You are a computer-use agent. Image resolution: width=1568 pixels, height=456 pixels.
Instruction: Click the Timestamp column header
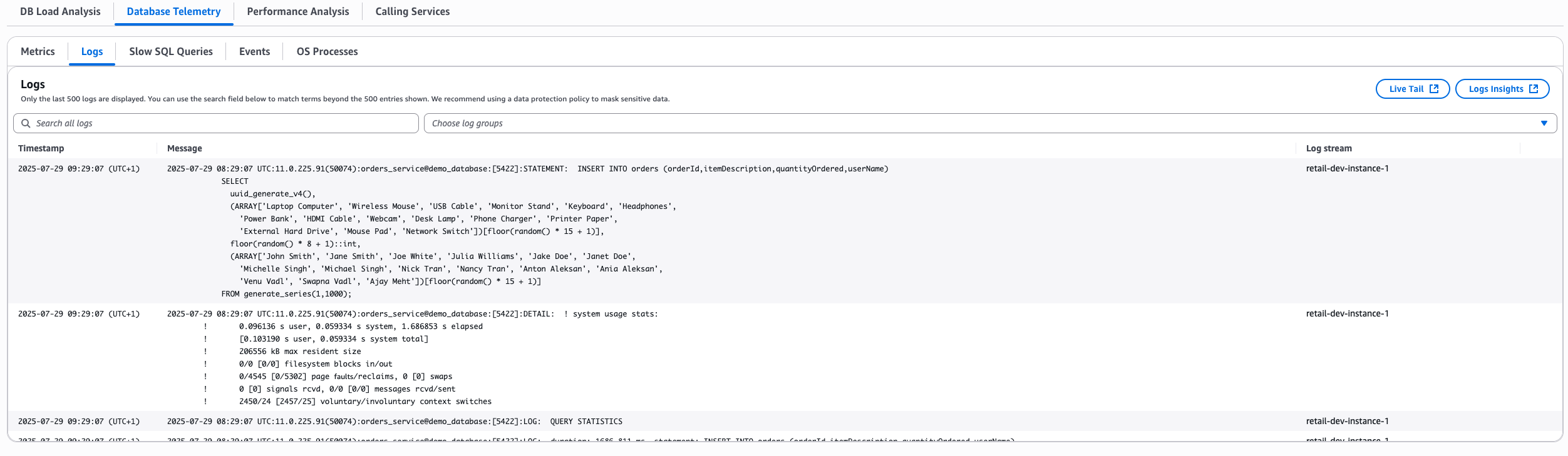[41, 148]
